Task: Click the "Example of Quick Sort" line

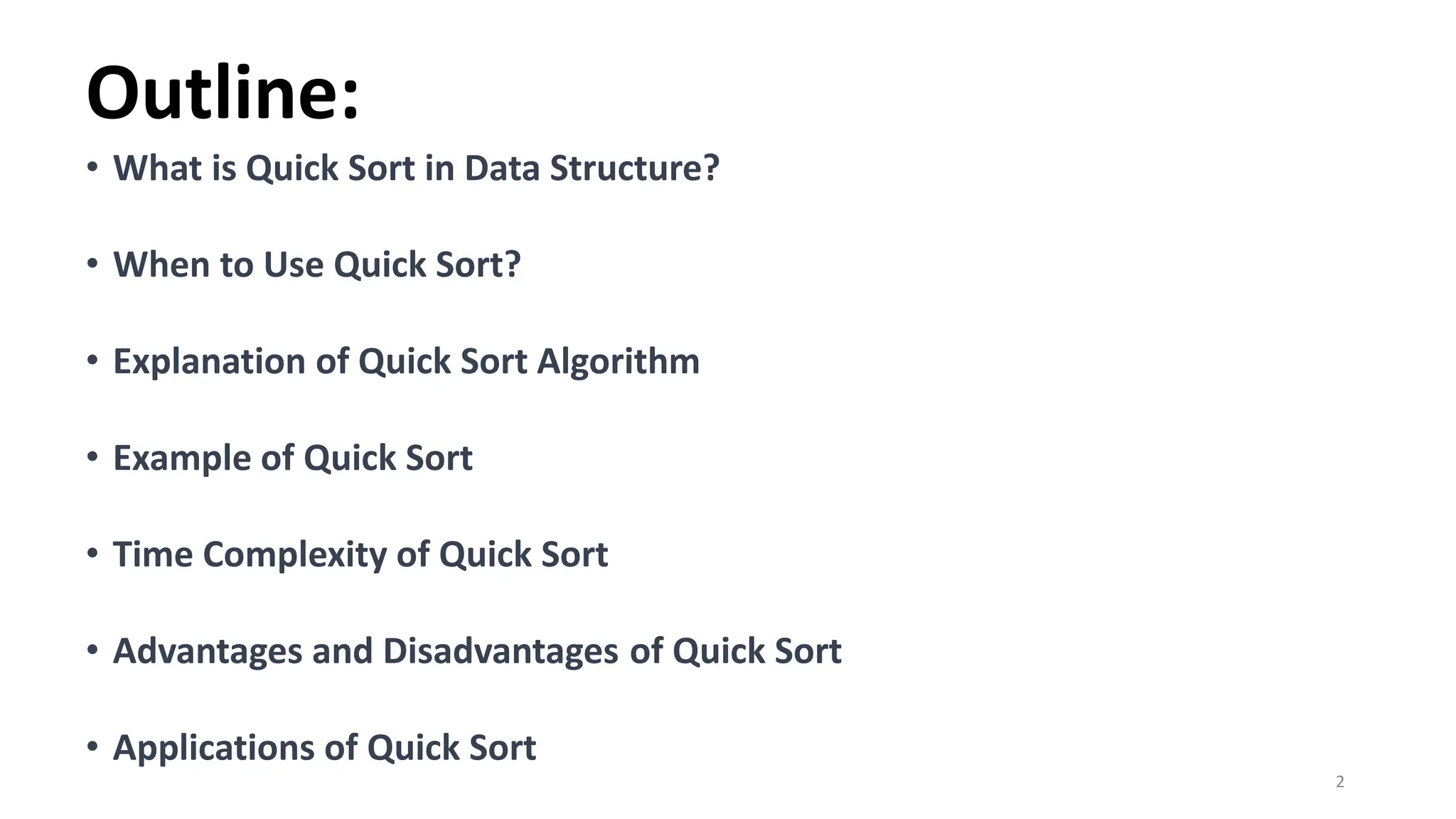Action: [x=292, y=459]
